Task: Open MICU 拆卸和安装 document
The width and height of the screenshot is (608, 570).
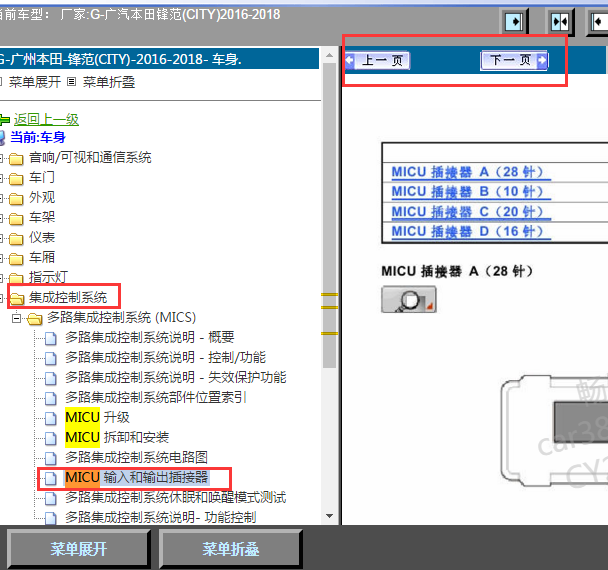Action: point(117,437)
